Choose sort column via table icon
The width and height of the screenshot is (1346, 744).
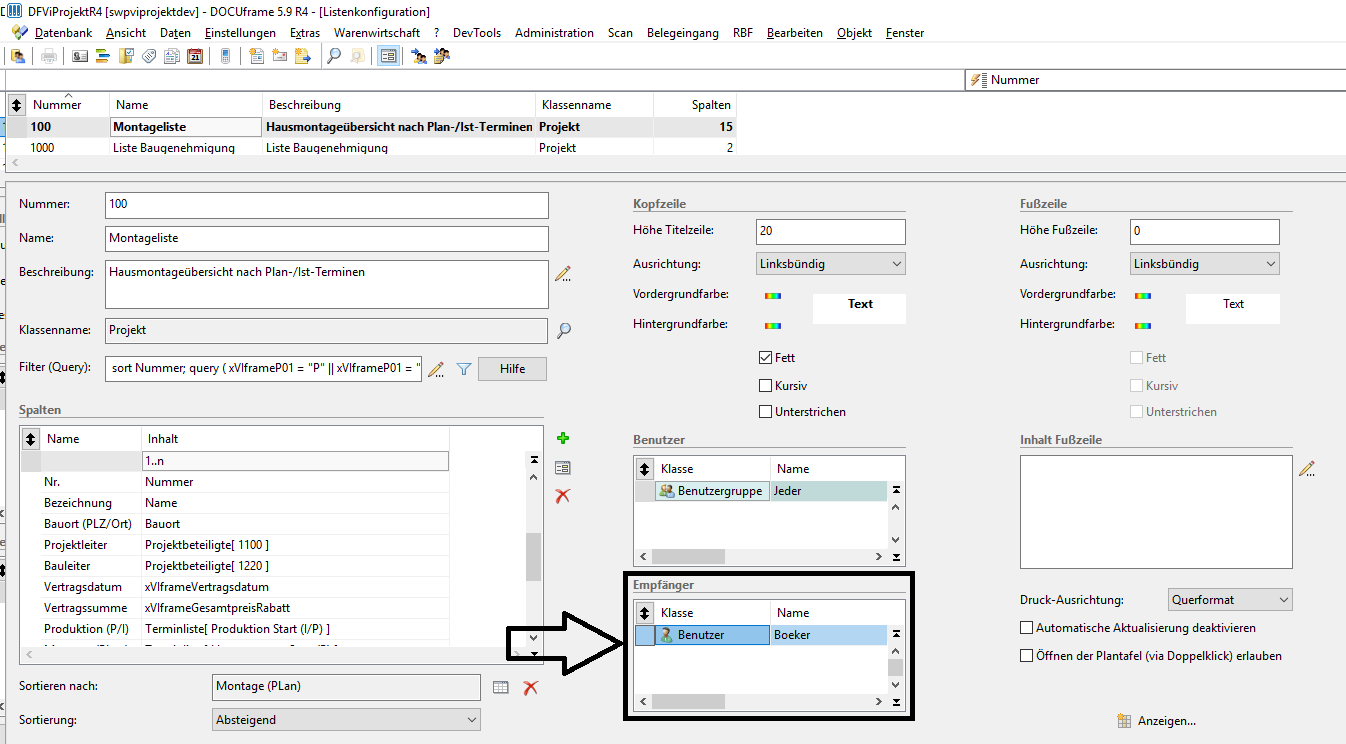tap(501, 687)
